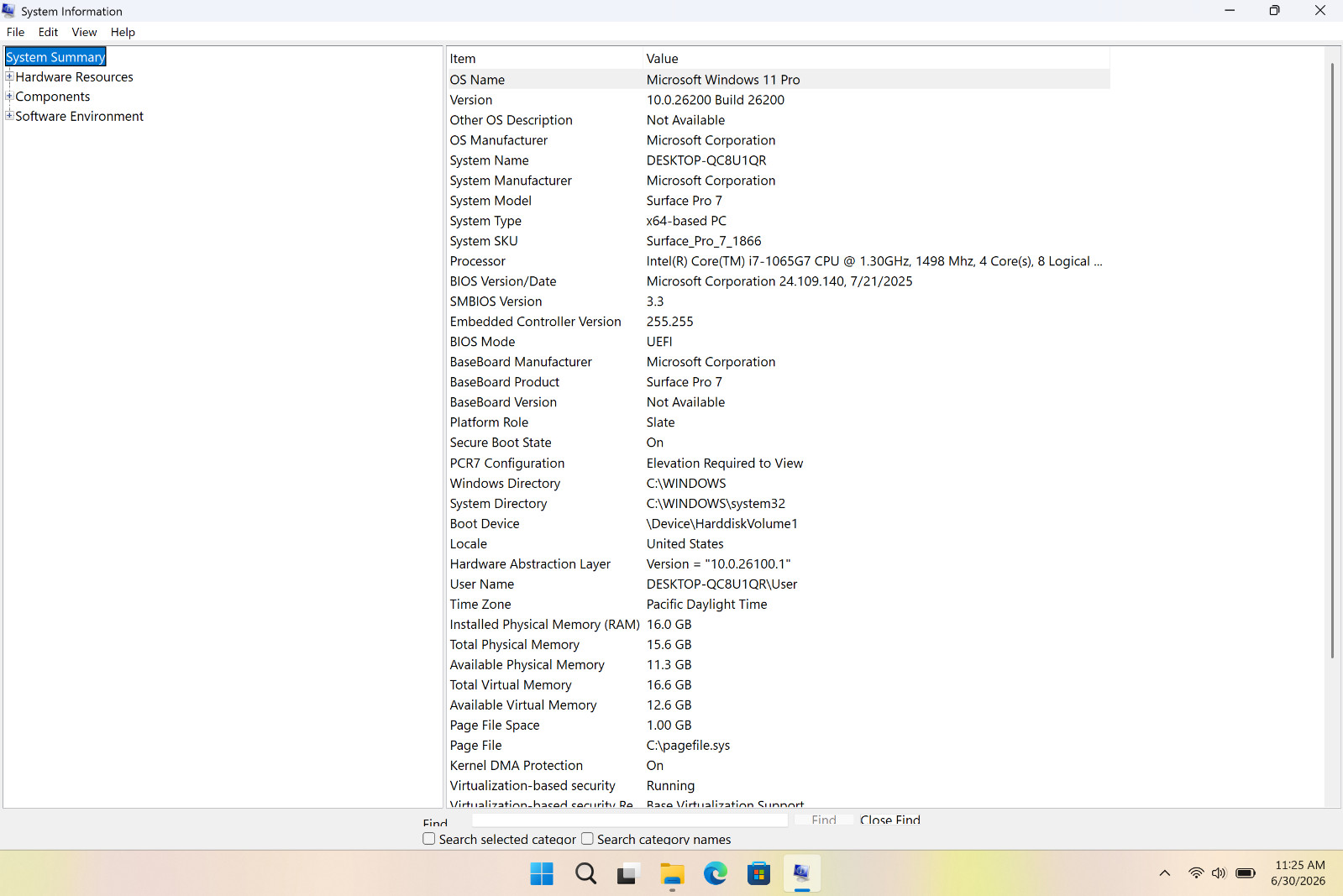Select System Summary tree item
Viewport: 1343px width, 896px height.
pos(55,57)
